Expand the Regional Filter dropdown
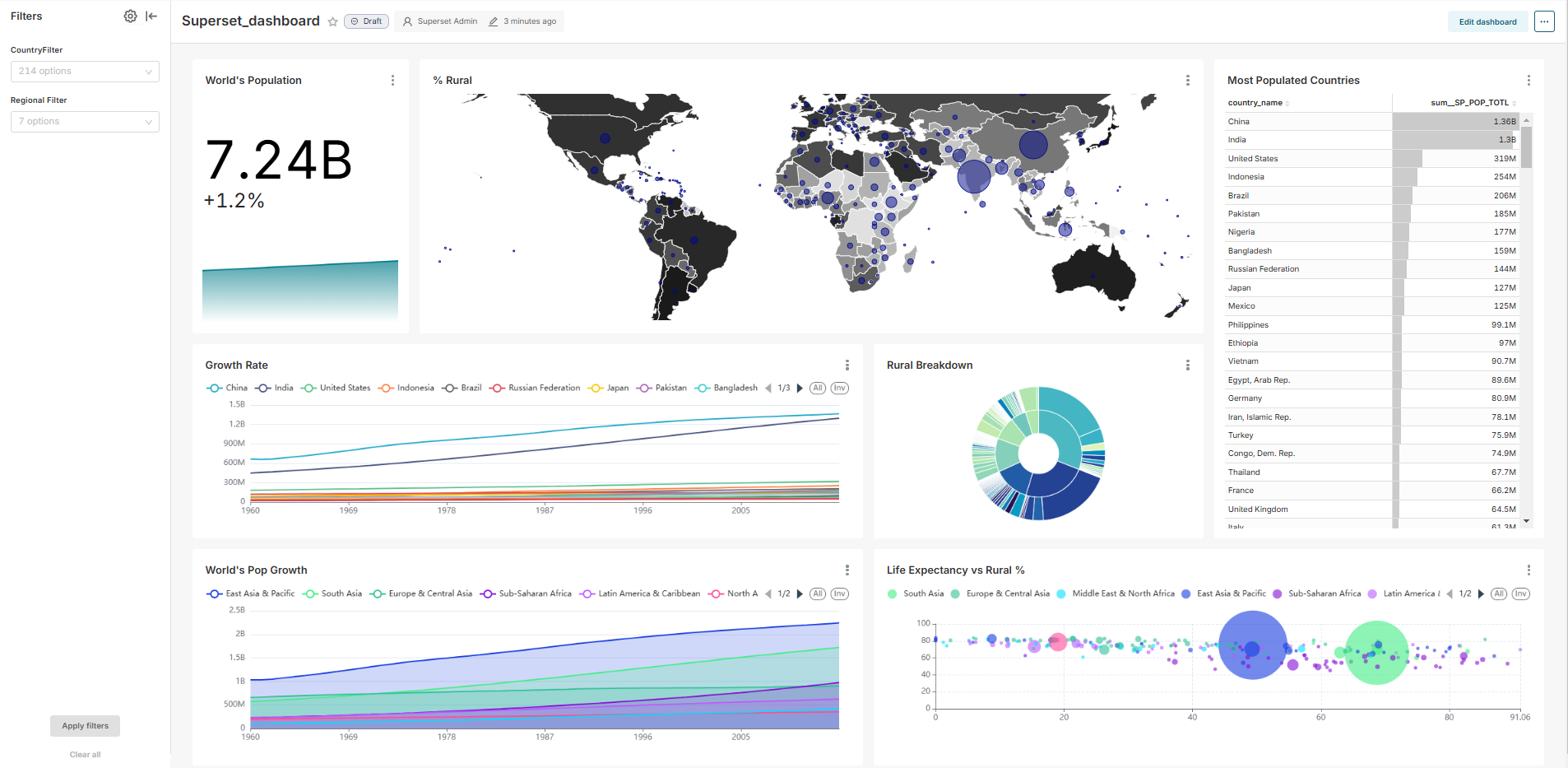This screenshot has height=768, width=1568. pyautogui.click(x=85, y=122)
